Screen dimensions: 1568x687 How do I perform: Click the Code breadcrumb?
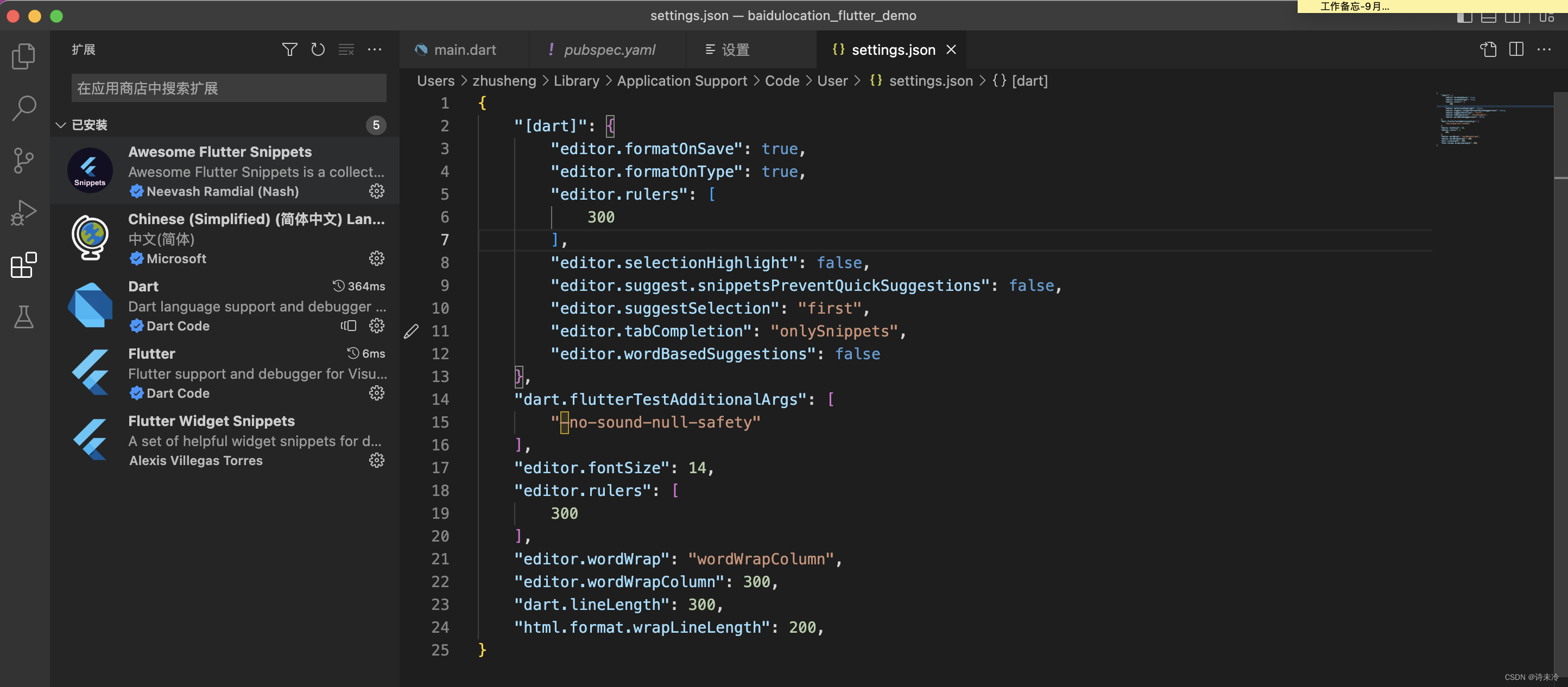pos(782,81)
